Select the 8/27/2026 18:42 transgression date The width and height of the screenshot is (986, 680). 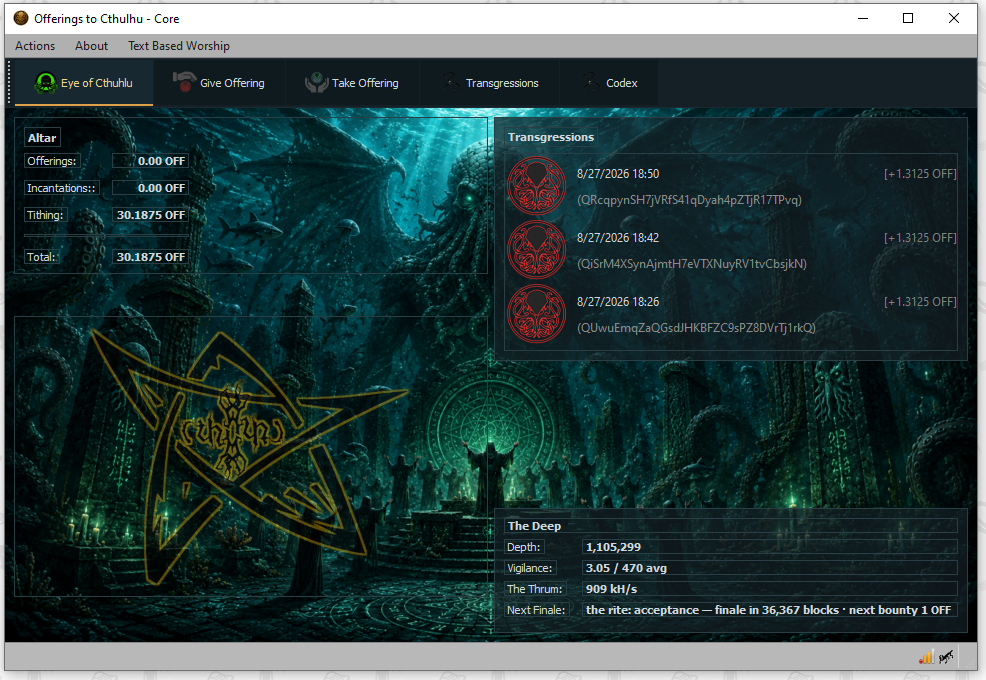click(x=618, y=238)
